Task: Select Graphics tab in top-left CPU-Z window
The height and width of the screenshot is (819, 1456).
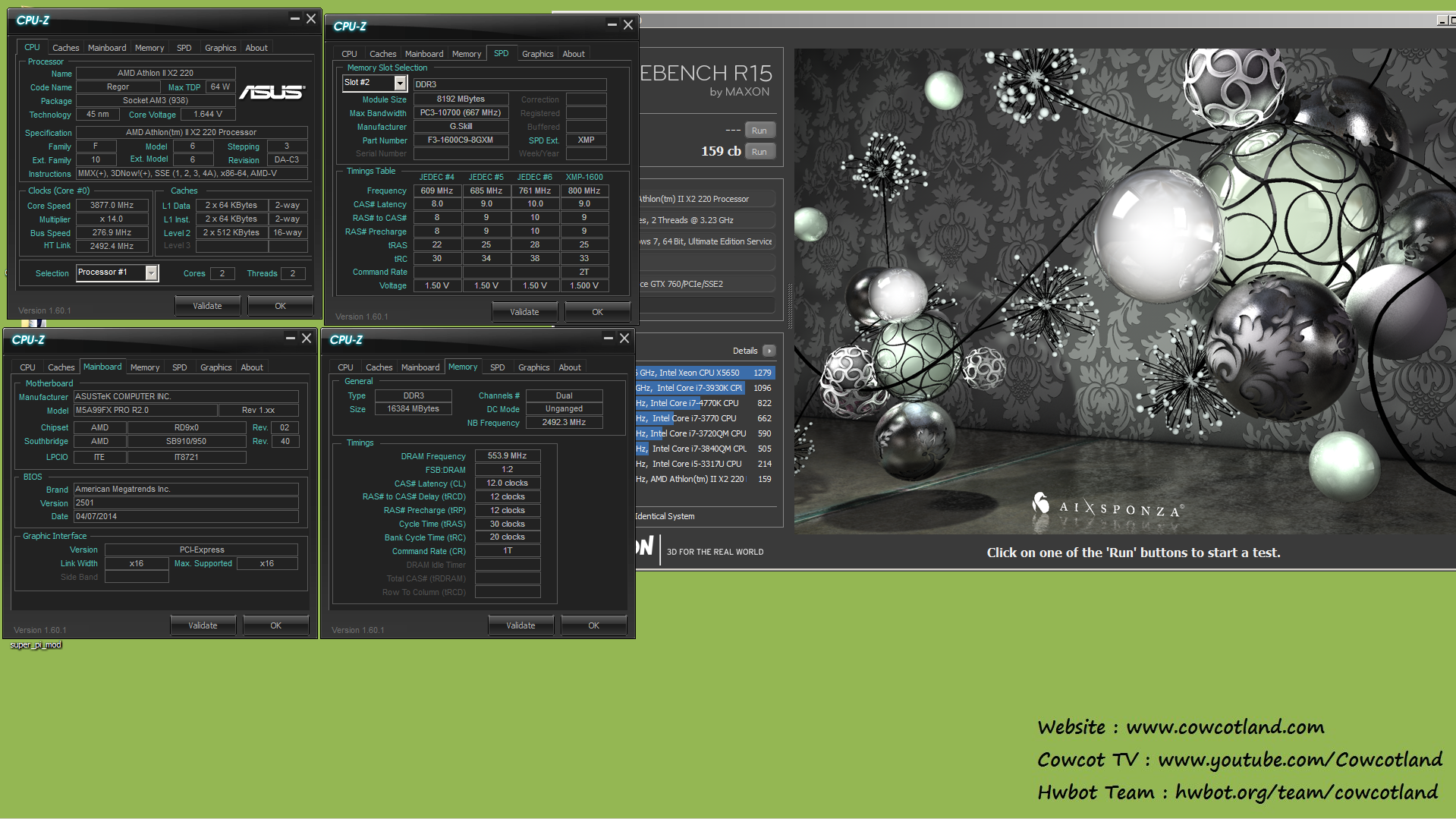Action: click(221, 48)
